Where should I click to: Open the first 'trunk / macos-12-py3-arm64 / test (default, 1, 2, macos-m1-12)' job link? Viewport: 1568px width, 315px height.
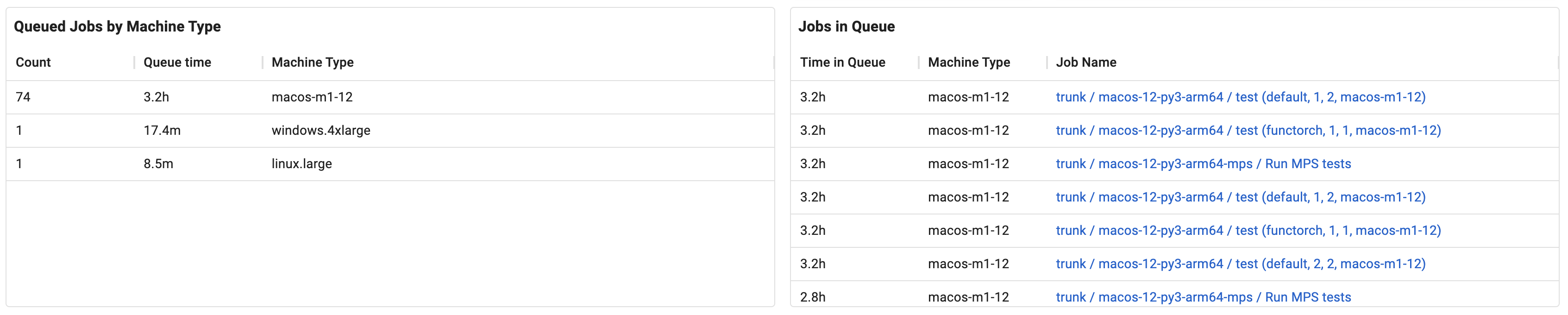tap(1264, 97)
